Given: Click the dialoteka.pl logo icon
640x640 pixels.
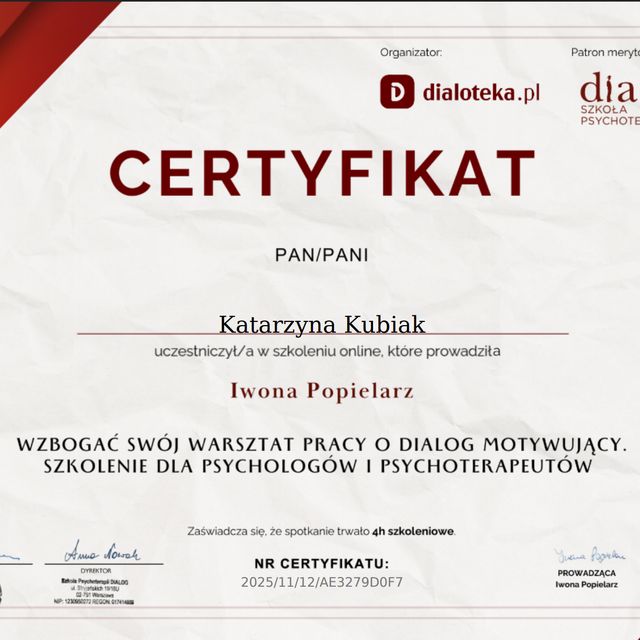Looking at the screenshot, I should [x=397, y=92].
